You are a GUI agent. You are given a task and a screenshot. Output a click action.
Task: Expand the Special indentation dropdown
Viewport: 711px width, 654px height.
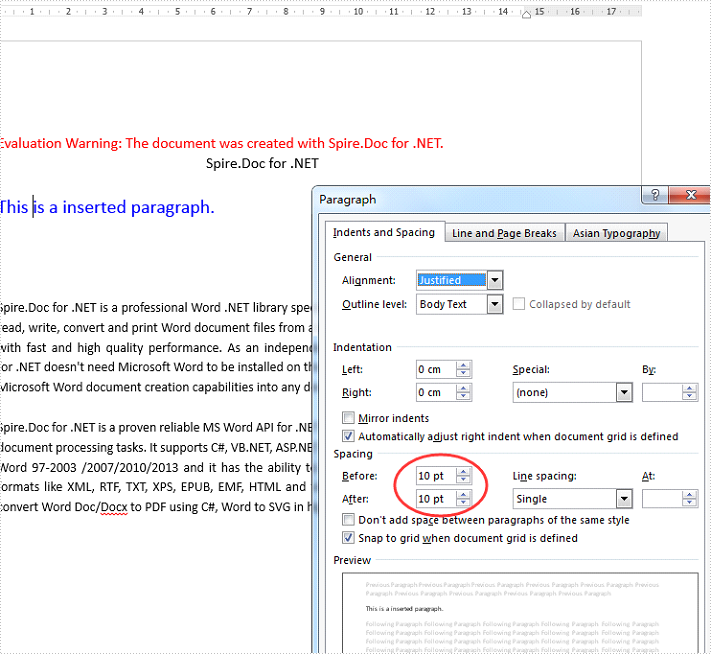click(624, 393)
